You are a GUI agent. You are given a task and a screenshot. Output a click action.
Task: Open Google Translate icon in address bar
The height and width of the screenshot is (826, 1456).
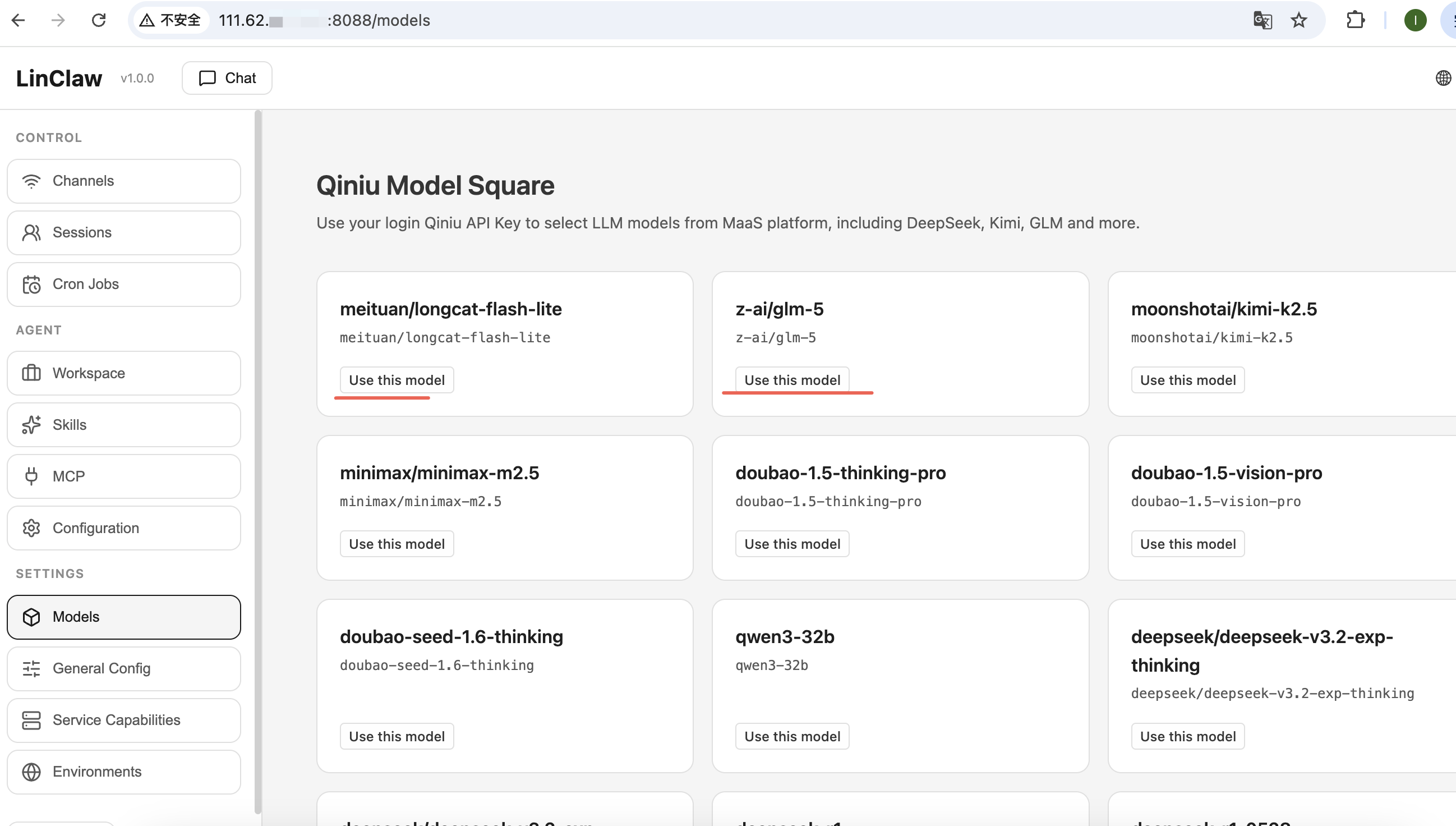(1262, 20)
